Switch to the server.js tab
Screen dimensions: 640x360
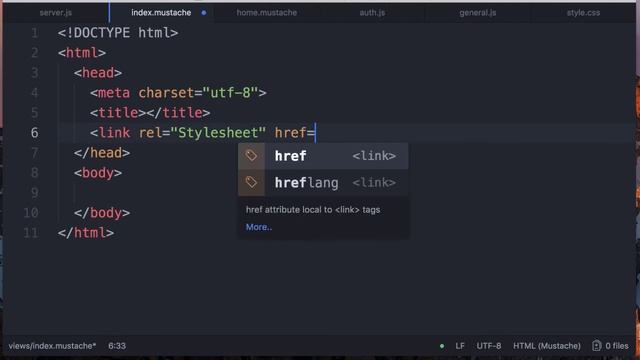click(56, 13)
